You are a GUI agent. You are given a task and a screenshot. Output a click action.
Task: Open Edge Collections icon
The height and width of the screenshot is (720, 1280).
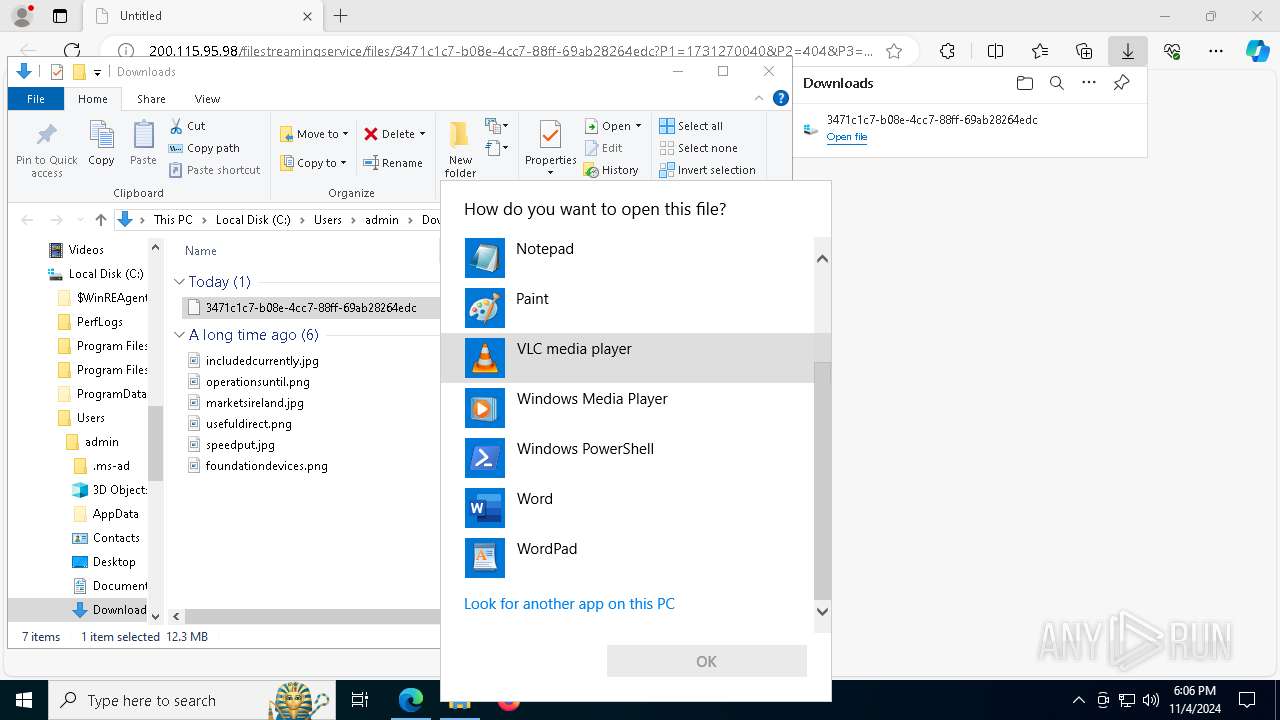click(x=1084, y=51)
